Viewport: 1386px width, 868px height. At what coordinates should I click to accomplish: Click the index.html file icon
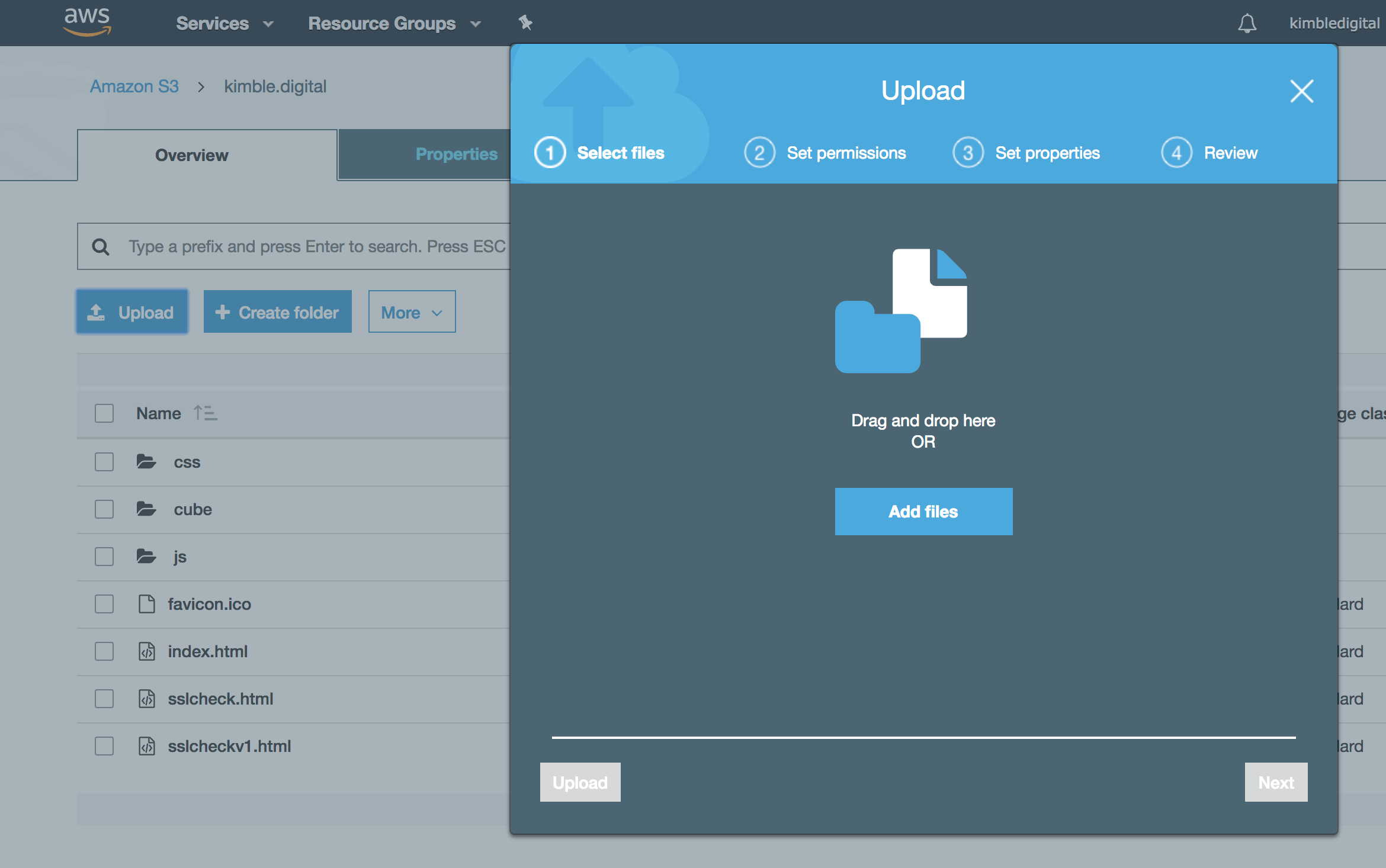click(x=146, y=651)
